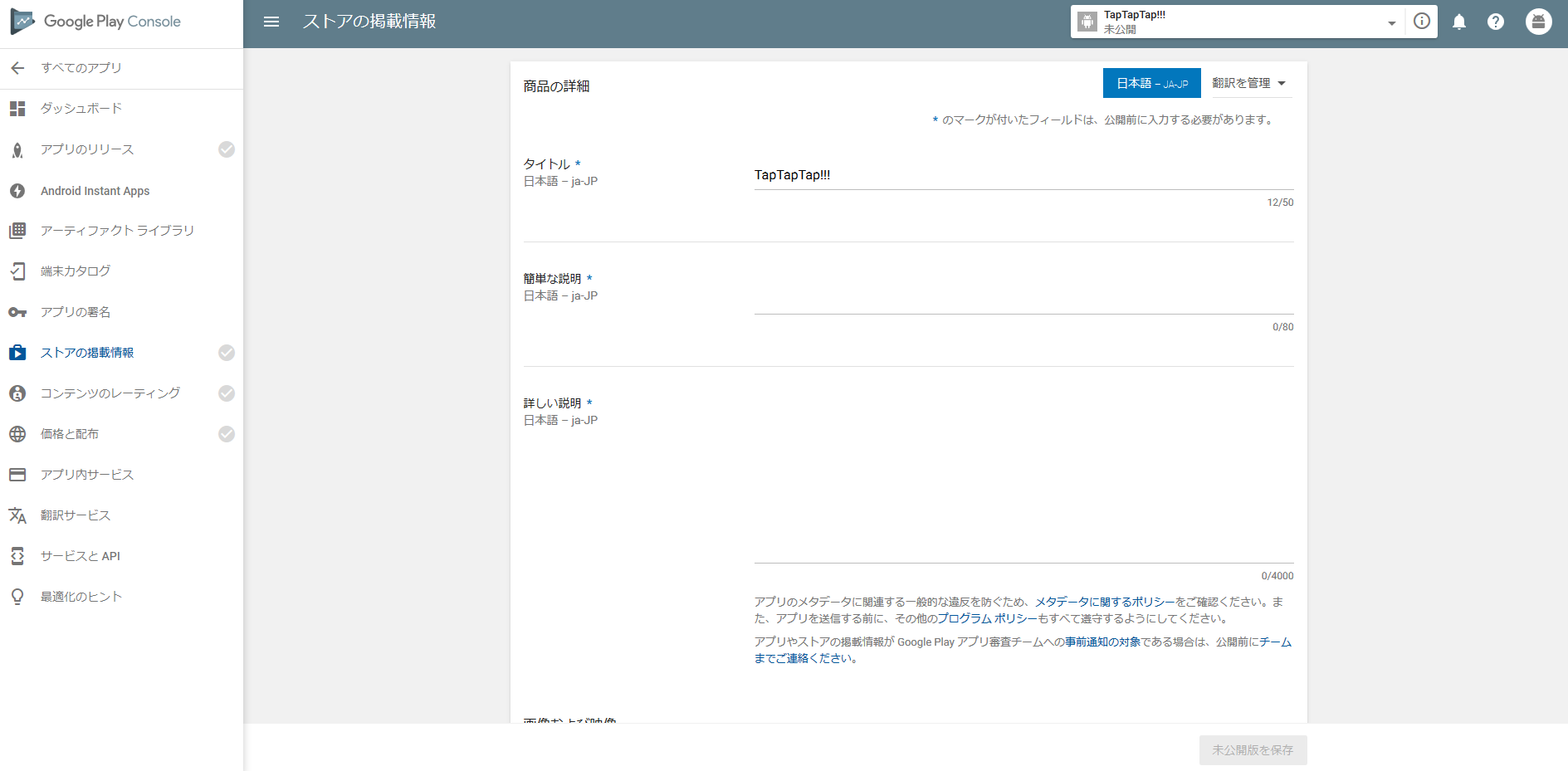Open notifications bell icon
Viewport: 1568px width, 771px height.
[1459, 22]
